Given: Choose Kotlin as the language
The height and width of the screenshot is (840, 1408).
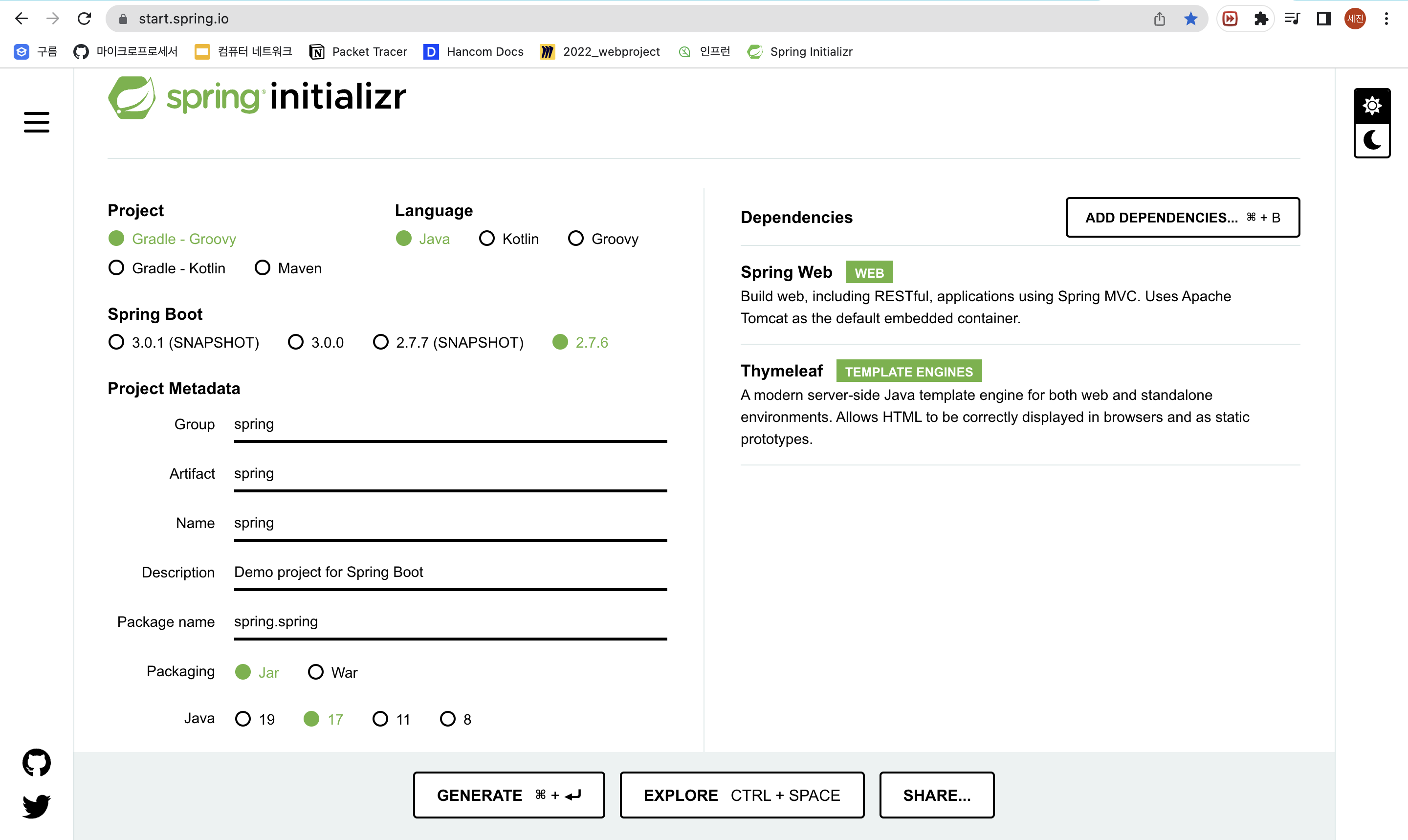Looking at the screenshot, I should (509, 238).
